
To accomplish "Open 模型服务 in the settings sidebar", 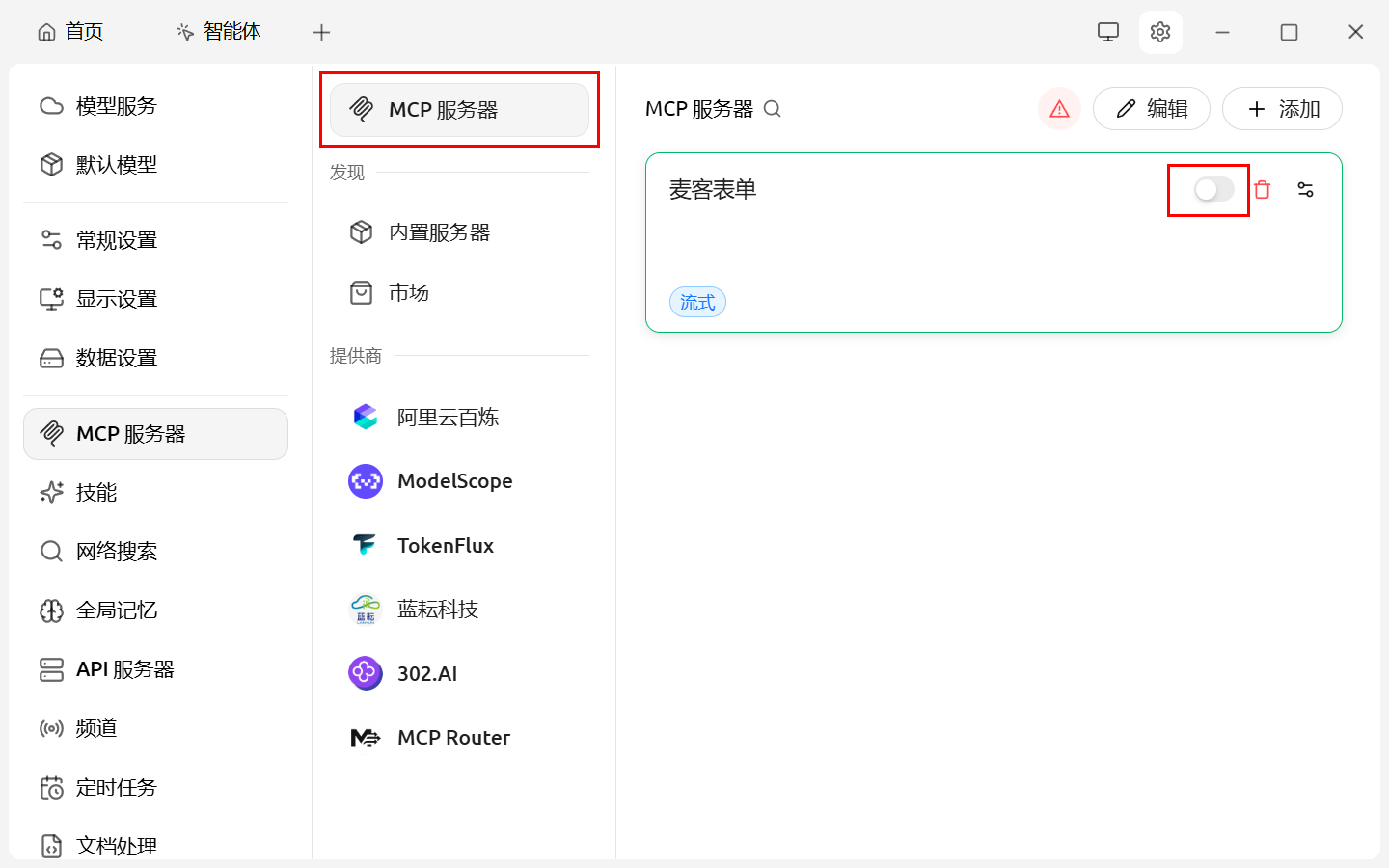I will pos(116,106).
